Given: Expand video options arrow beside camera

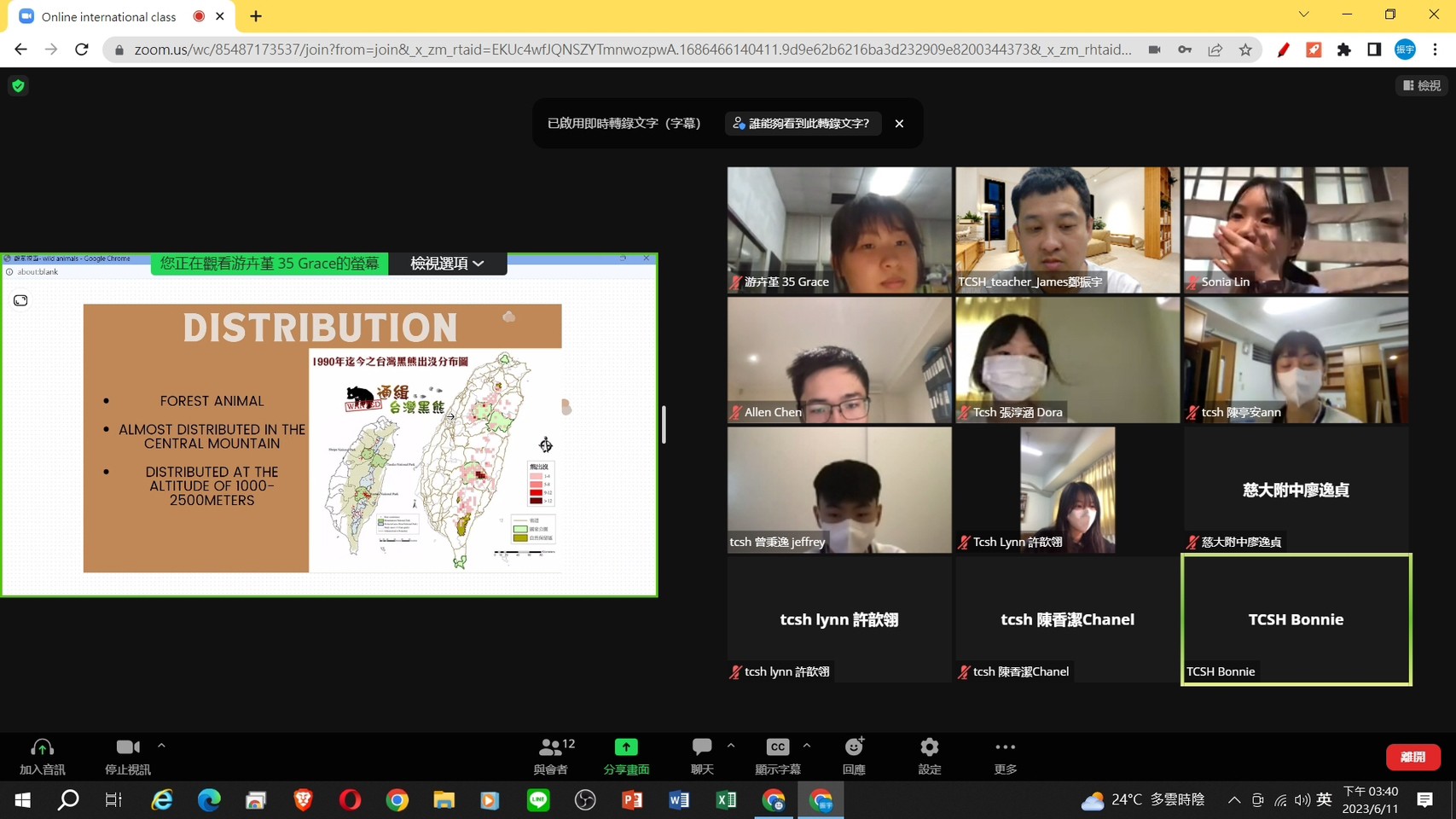Looking at the screenshot, I should [x=161, y=746].
